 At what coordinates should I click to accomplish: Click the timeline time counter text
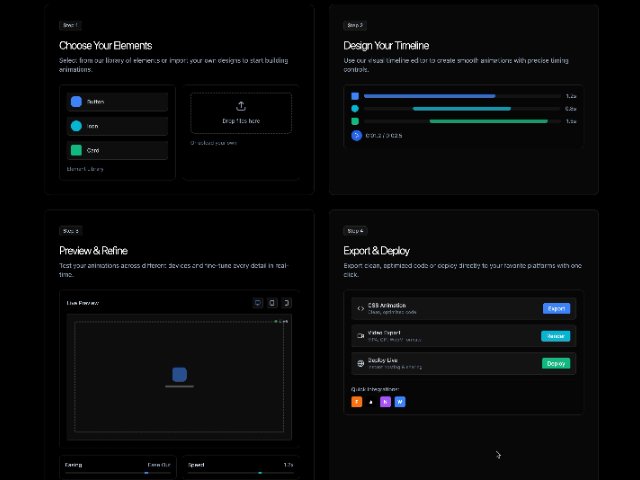[384, 136]
